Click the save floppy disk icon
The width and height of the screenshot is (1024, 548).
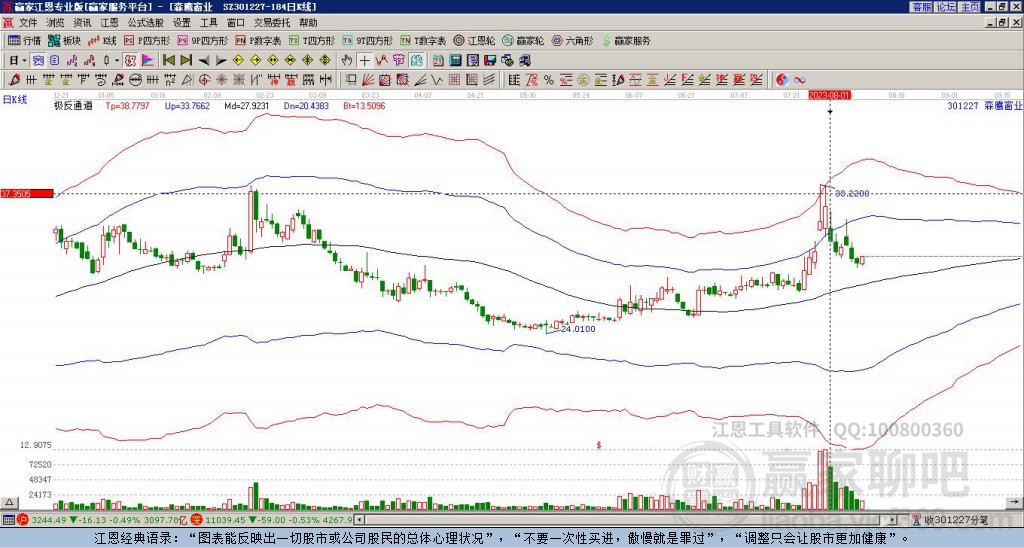coord(490,60)
